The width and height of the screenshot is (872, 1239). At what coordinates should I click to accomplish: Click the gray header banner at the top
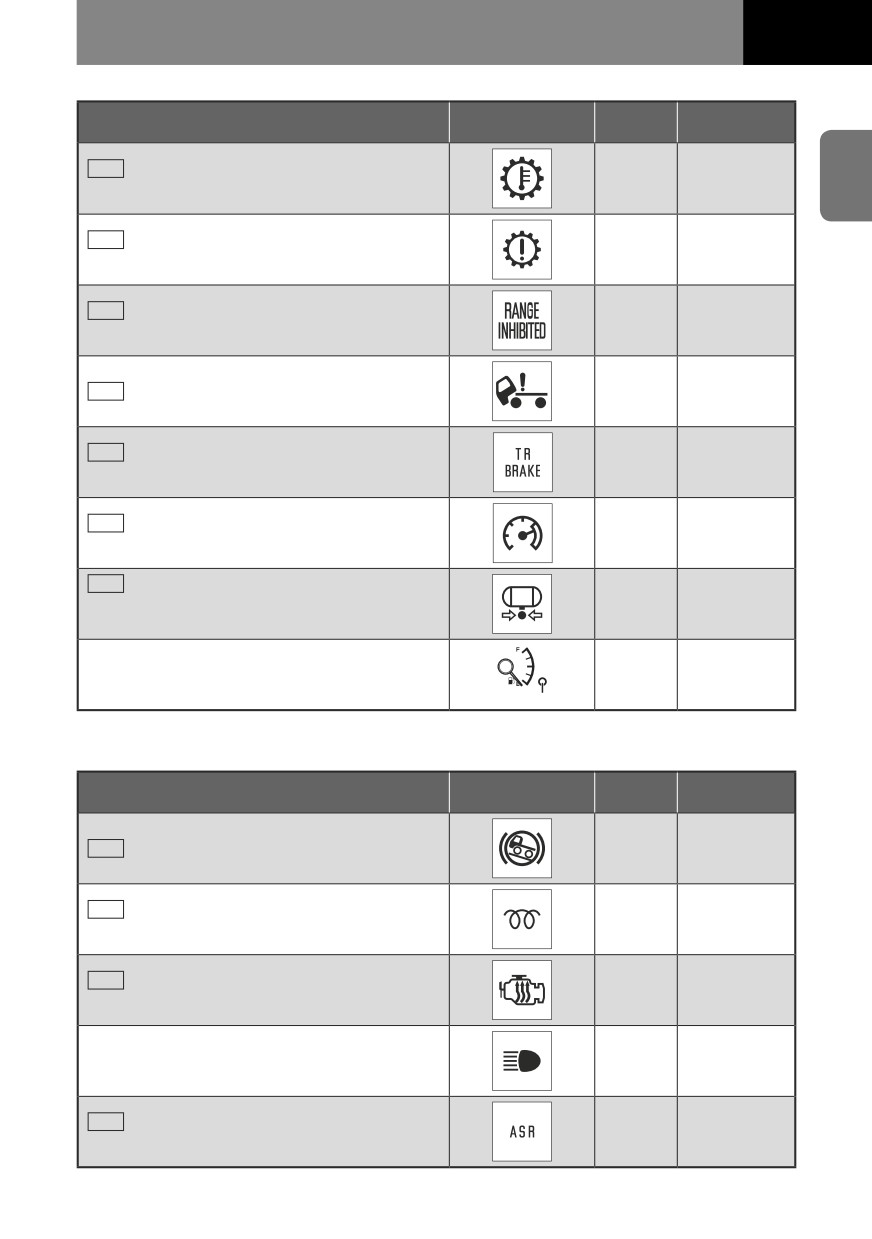pos(410,32)
